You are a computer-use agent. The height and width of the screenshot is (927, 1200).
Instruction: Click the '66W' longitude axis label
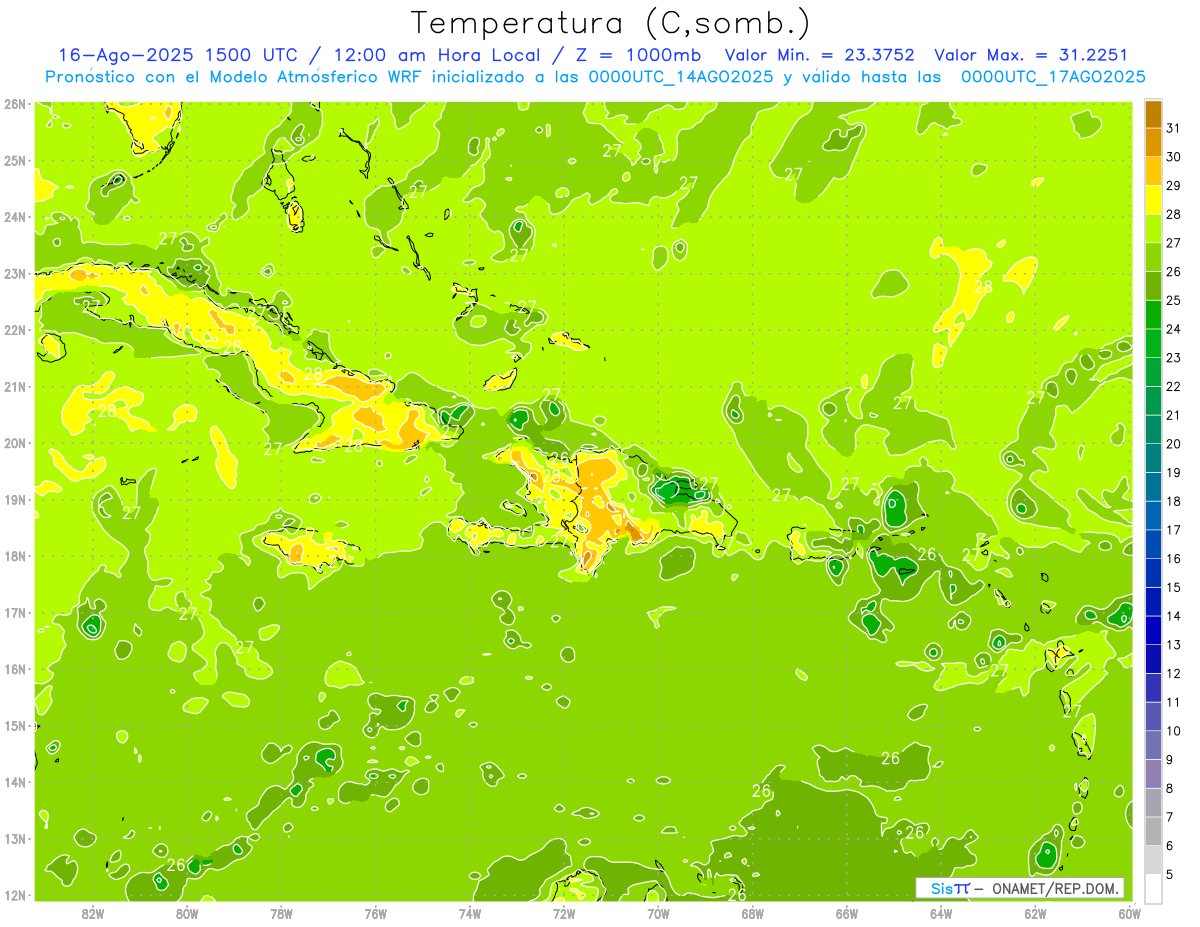pyautogui.click(x=846, y=913)
